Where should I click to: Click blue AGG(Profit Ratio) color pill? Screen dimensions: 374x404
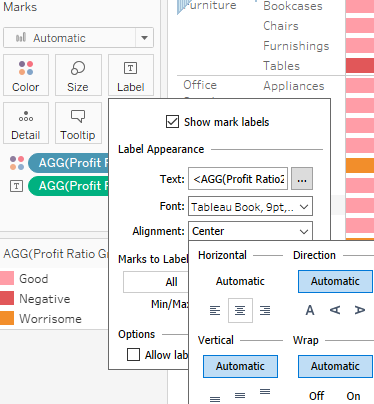[x=68, y=163]
